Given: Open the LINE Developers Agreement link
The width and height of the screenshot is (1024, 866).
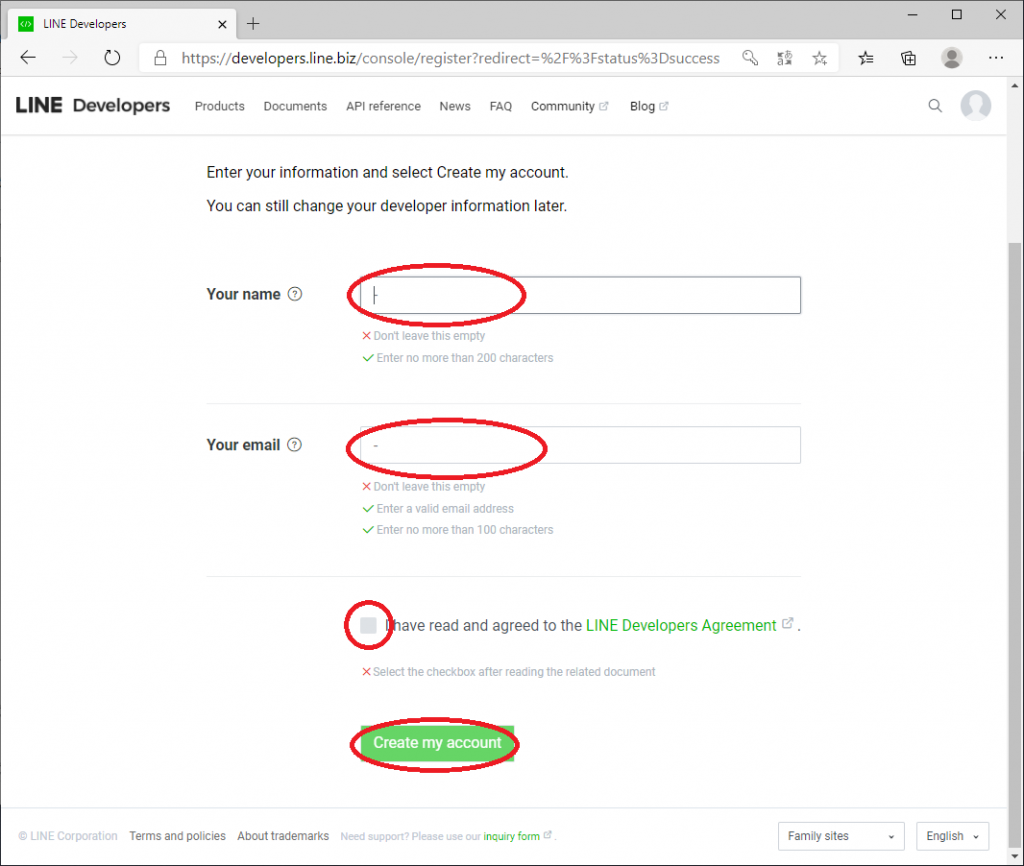Looking at the screenshot, I should [681, 625].
